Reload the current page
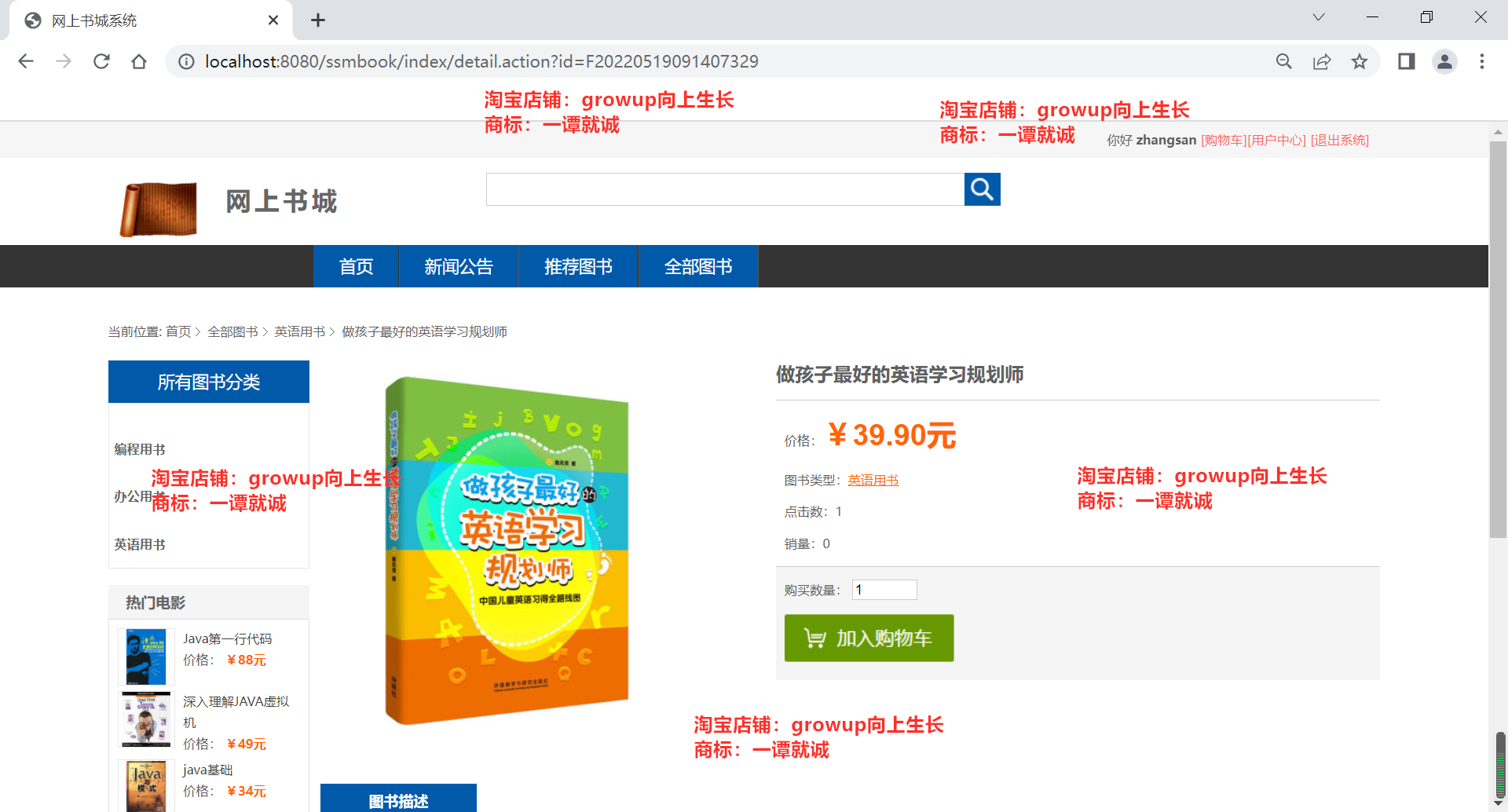Image resolution: width=1508 pixels, height=812 pixels. click(x=101, y=61)
